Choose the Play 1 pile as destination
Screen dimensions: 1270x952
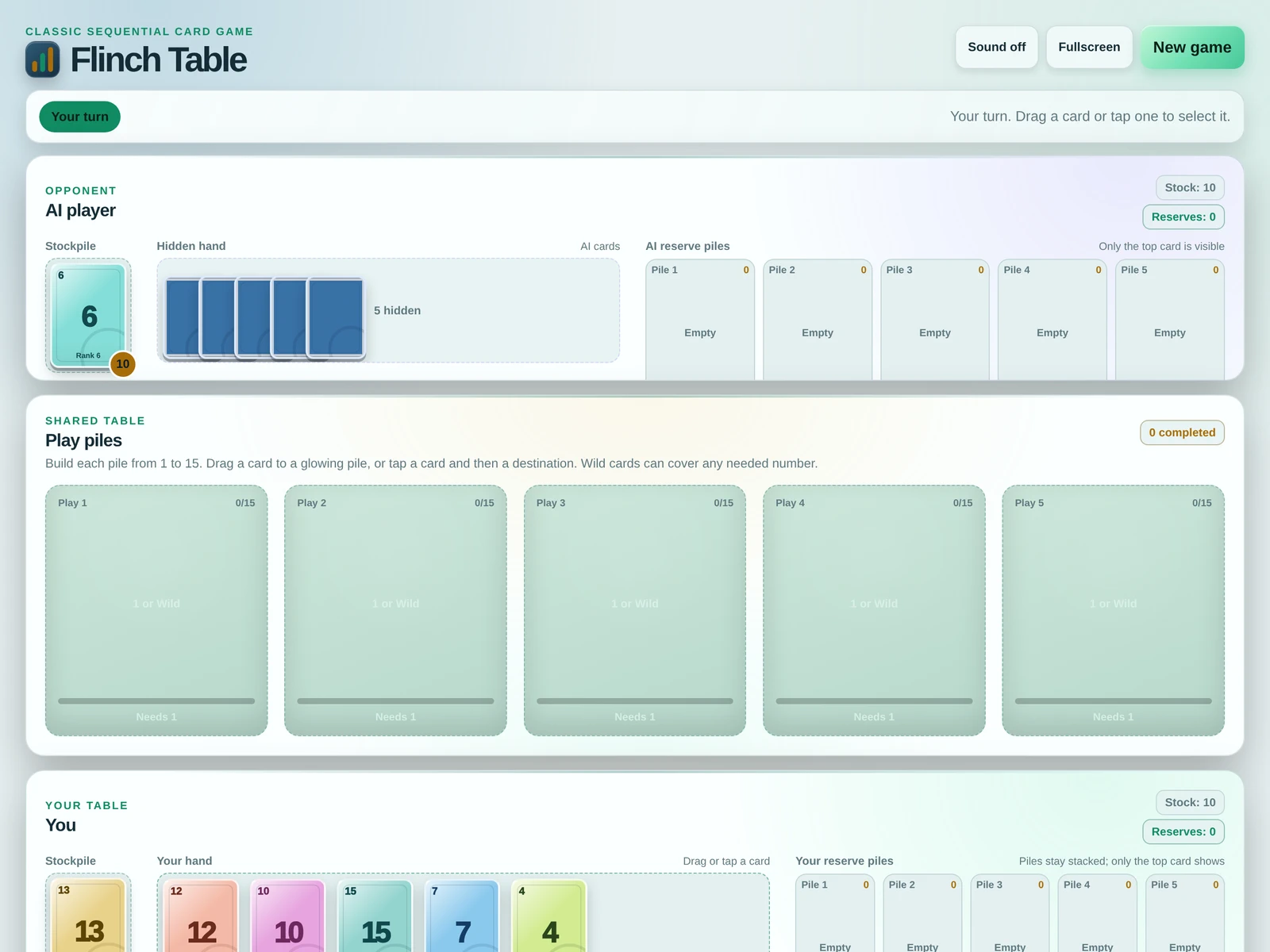pos(156,610)
